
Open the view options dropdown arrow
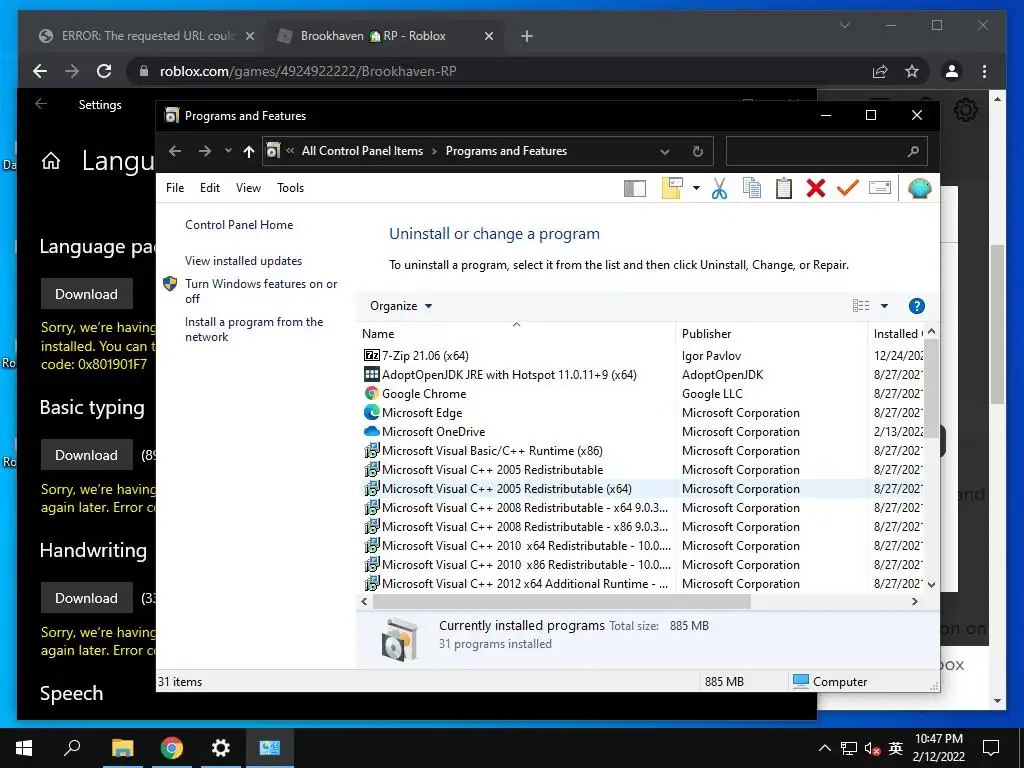[x=884, y=306]
